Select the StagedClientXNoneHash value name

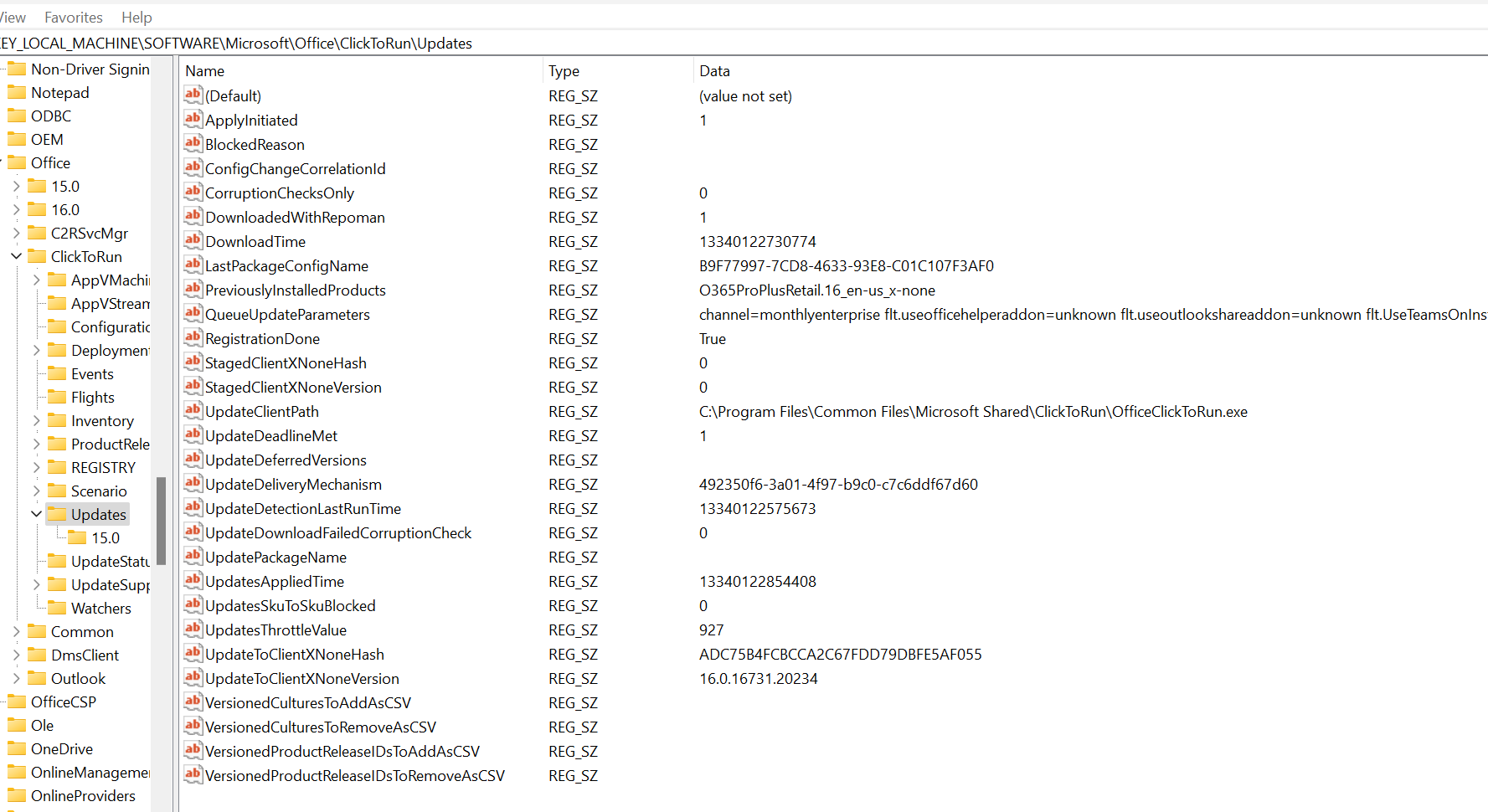[x=286, y=362]
